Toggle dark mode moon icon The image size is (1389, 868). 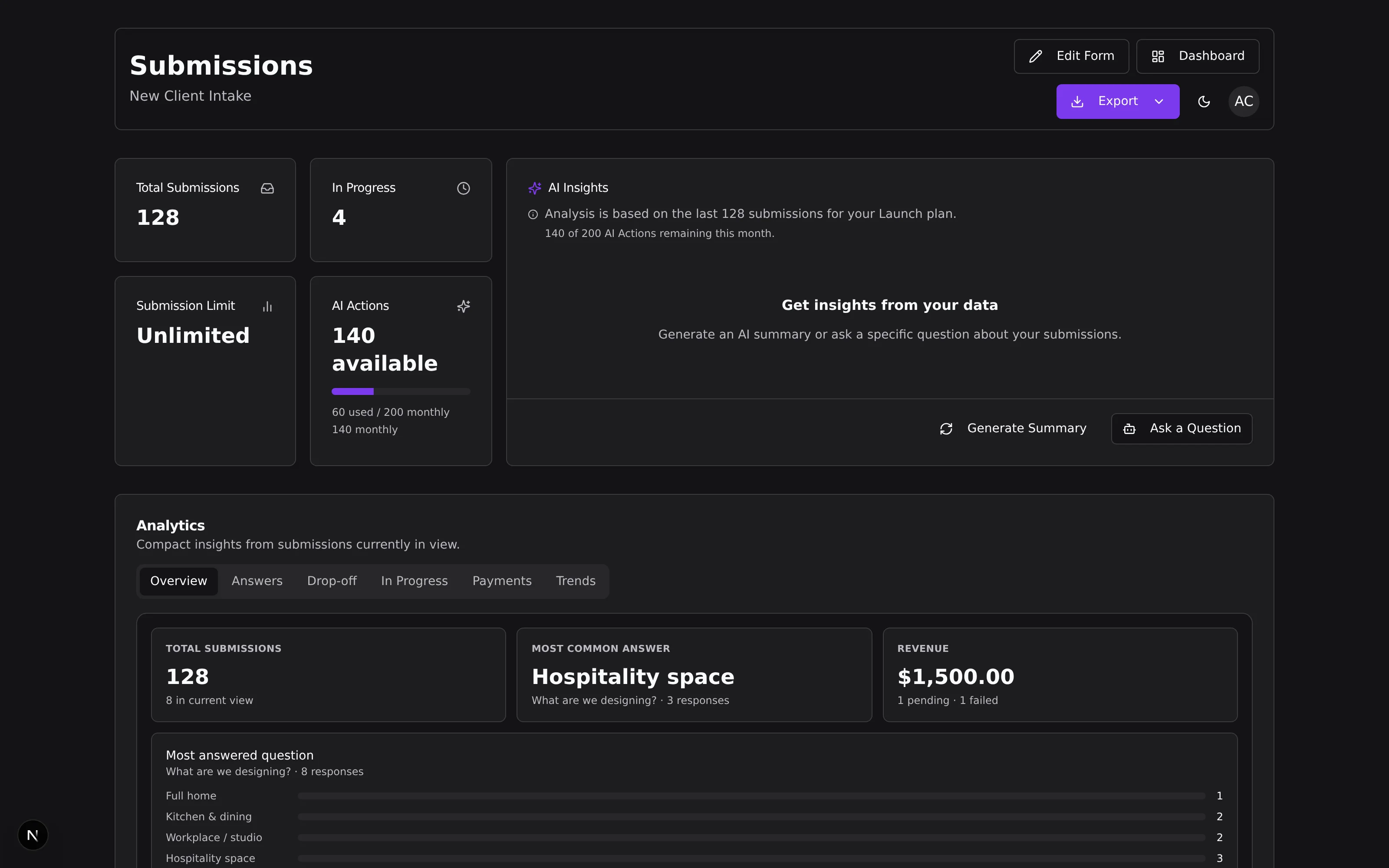pyautogui.click(x=1204, y=102)
